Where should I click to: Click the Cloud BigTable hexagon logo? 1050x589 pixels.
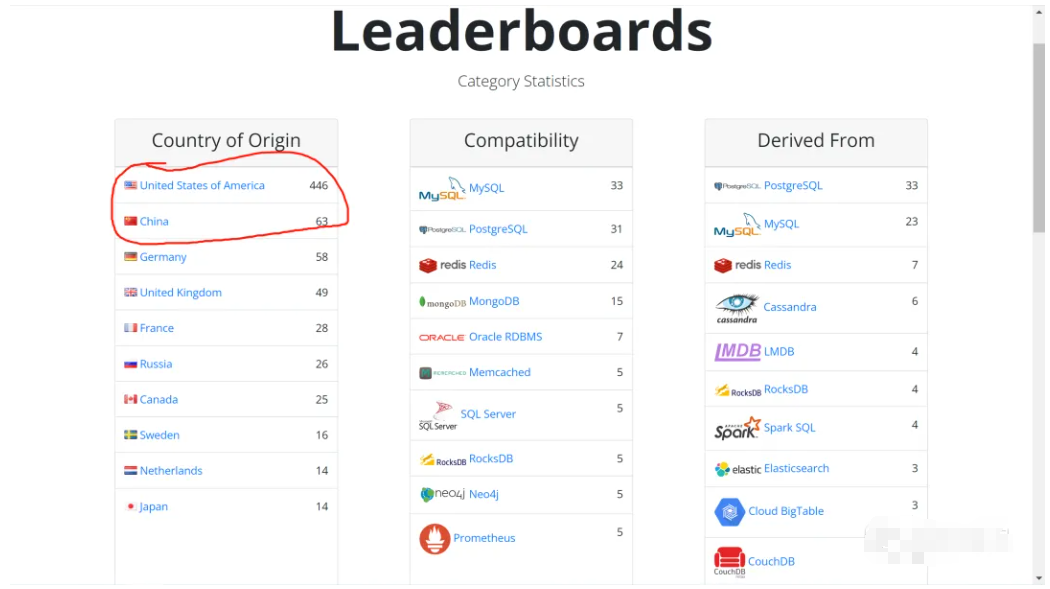pos(729,512)
